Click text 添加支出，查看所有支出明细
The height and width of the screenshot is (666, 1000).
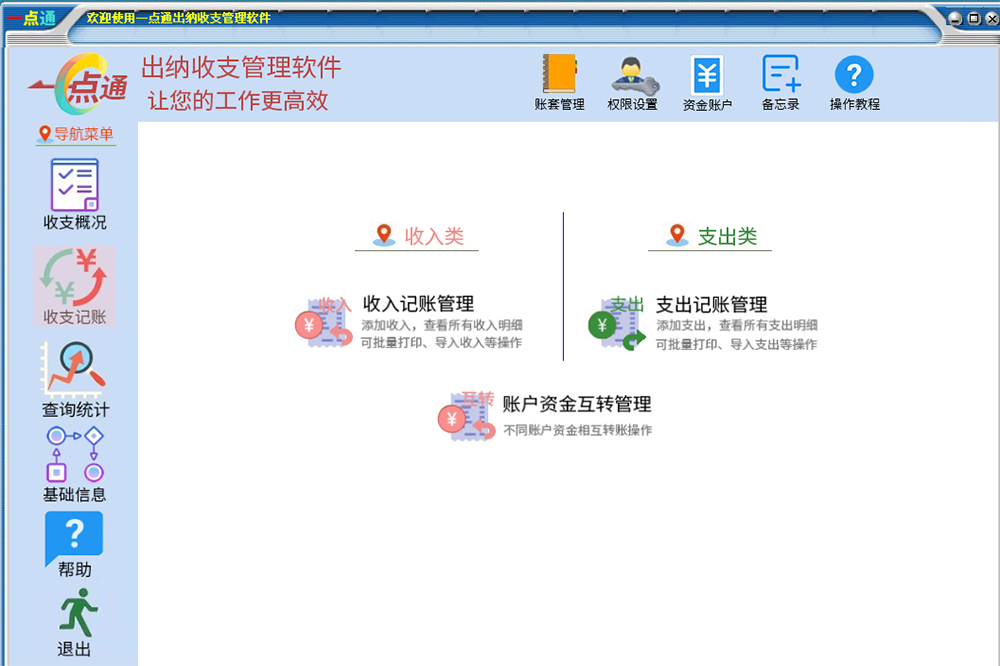[x=737, y=325]
